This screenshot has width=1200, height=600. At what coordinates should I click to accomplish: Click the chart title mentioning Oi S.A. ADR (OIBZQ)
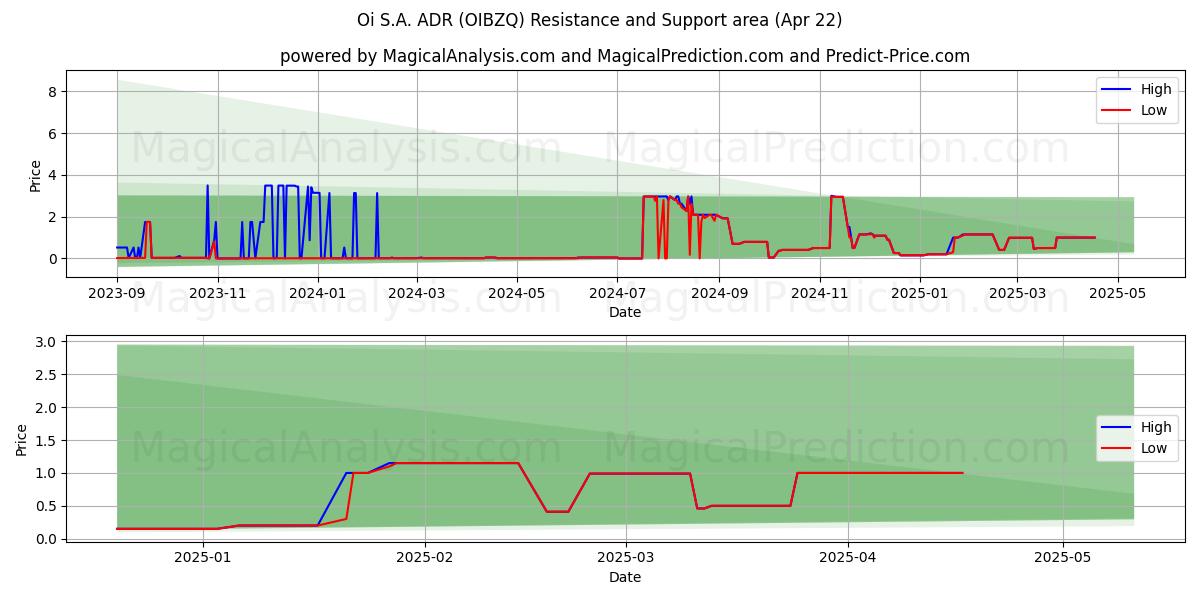point(600,20)
